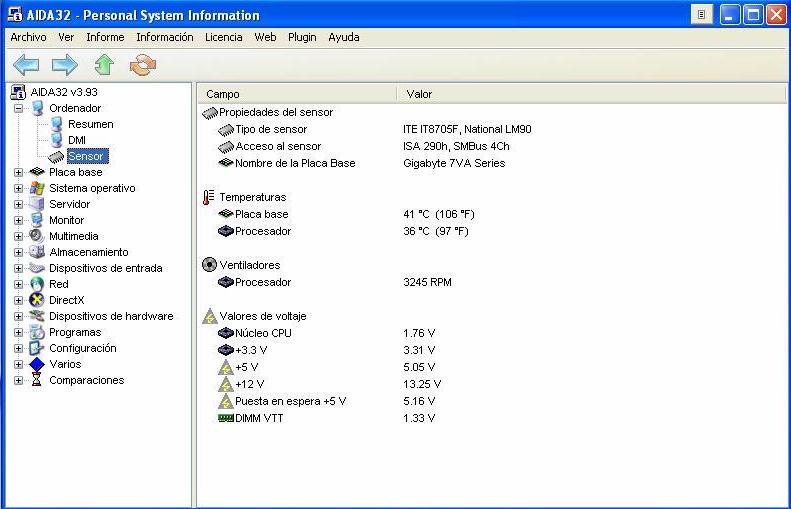Open the Web menu
Image resolution: width=791 pixels, height=509 pixels.
[x=265, y=37]
